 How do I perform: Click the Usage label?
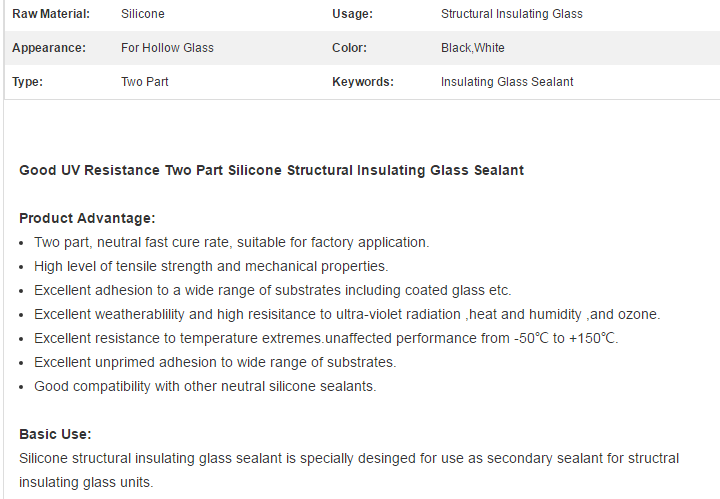[x=352, y=14]
